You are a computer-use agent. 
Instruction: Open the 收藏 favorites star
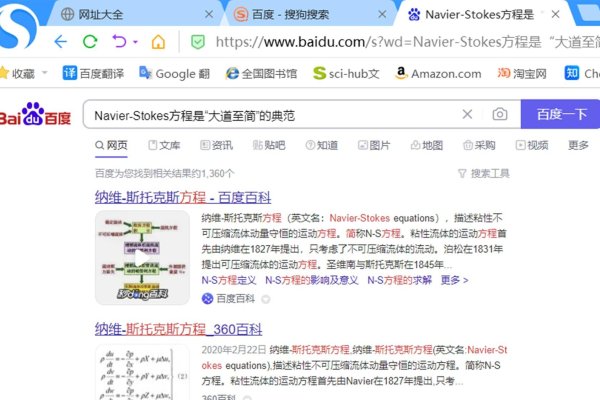[x=4, y=73]
